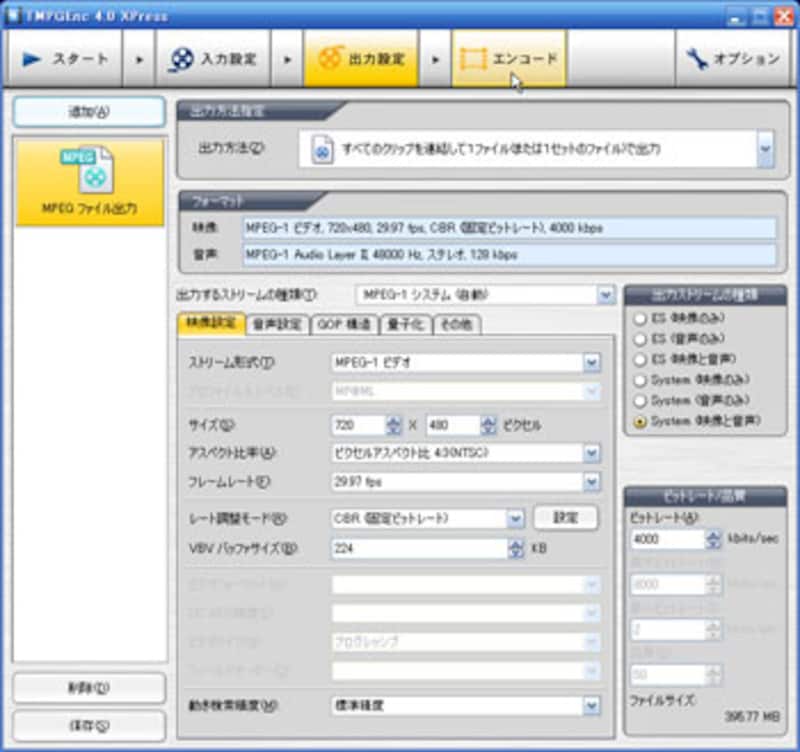Image resolution: width=800 pixels, height=752 pixels.
Task: Select the 出力設定 output settings step
Action: [361, 58]
